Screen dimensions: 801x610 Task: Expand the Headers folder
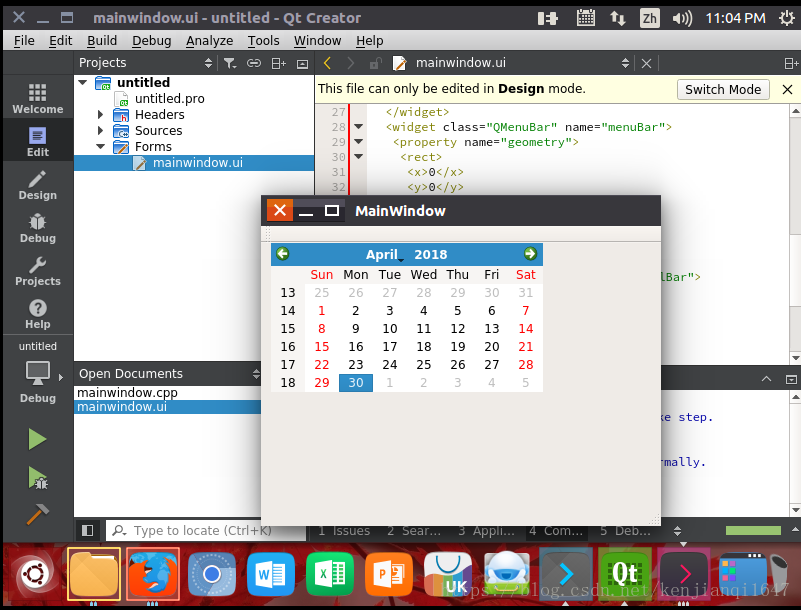pos(100,114)
